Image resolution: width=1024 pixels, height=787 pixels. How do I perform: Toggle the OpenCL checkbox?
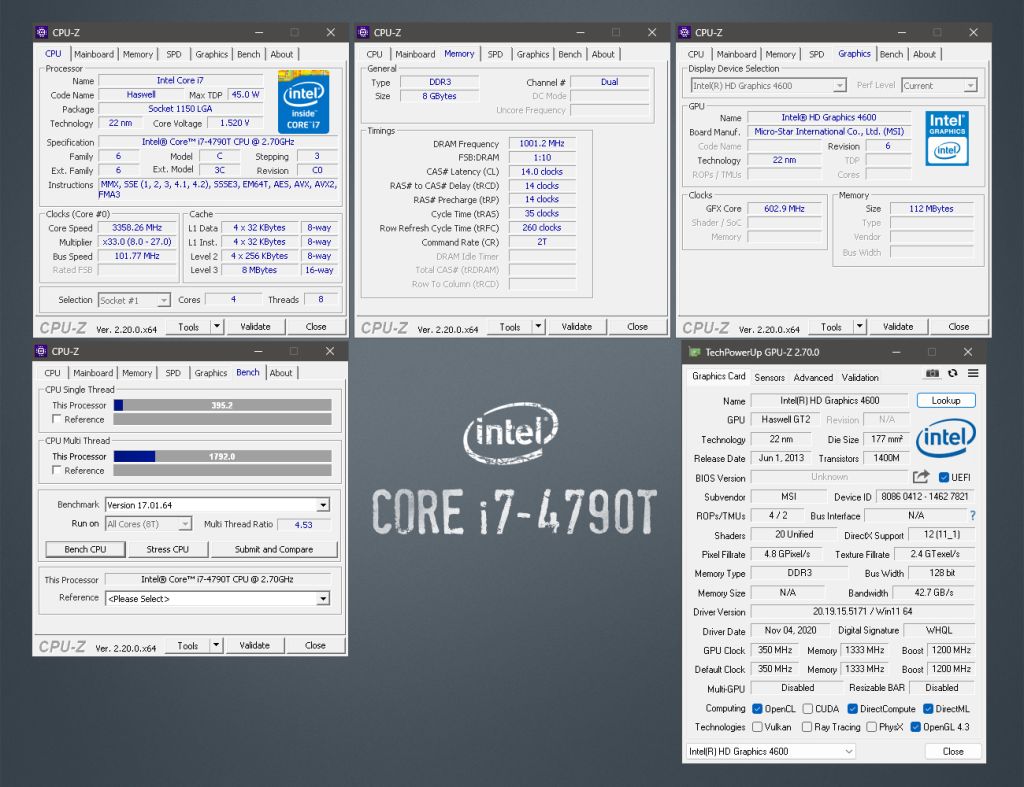(x=758, y=709)
